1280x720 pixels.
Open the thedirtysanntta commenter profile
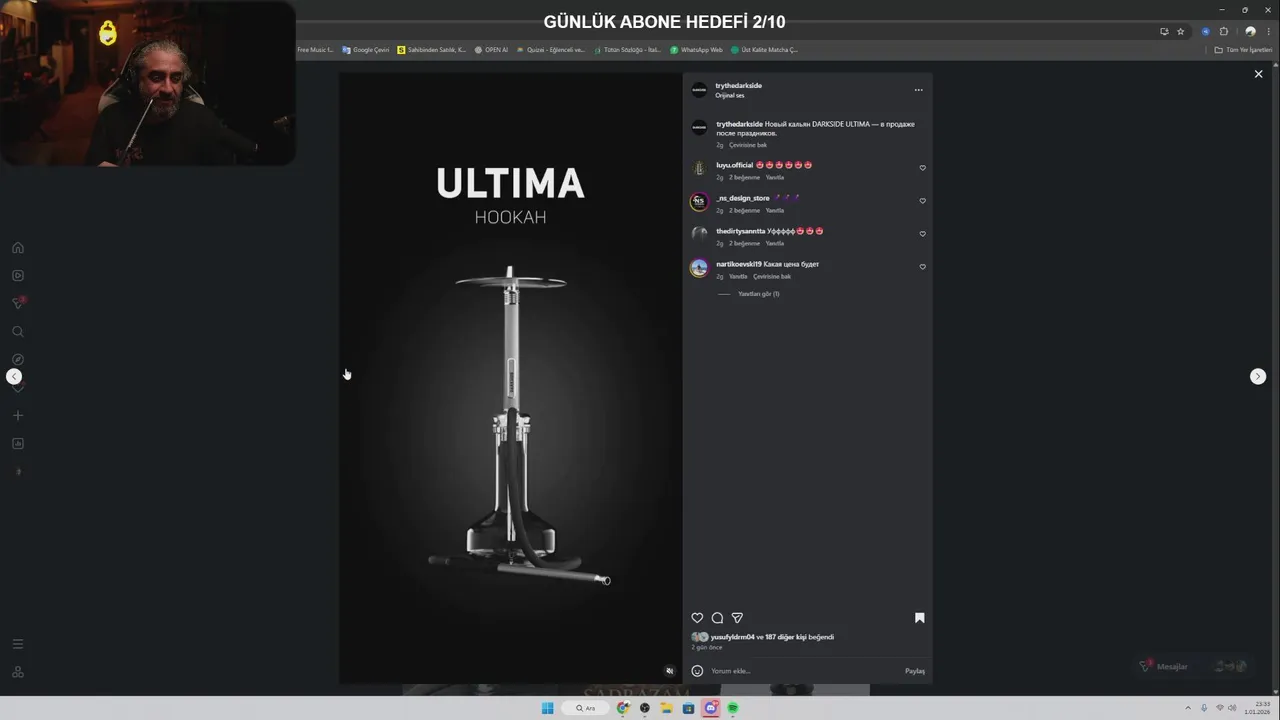[740, 231]
